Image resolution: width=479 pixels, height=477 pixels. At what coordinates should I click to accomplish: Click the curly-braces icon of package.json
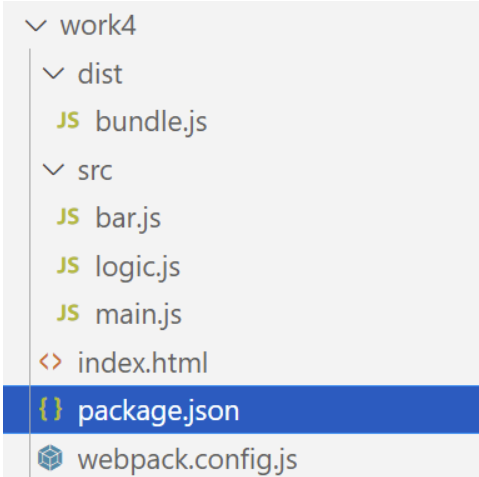point(50,409)
